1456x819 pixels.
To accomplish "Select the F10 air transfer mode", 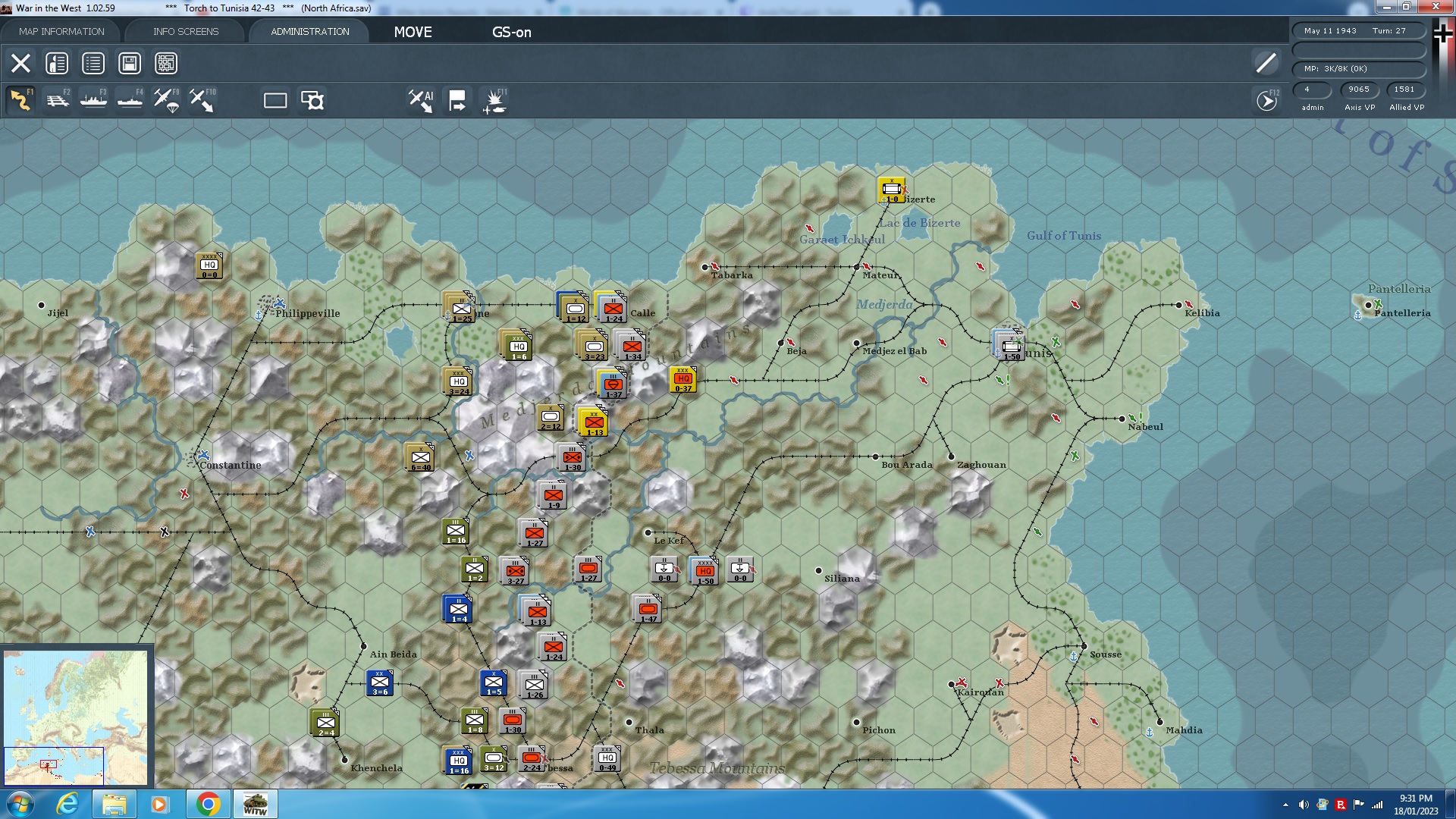I will click(202, 100).
